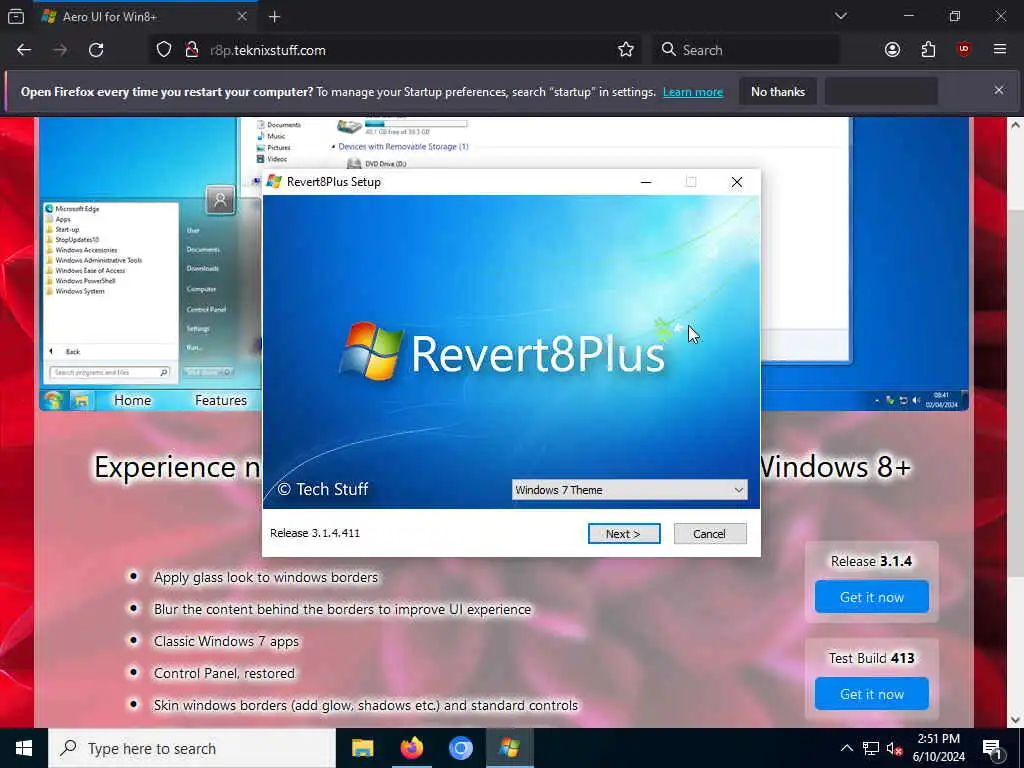
Task: Open File Explorer from the taskbar
Action: [362, 748]
